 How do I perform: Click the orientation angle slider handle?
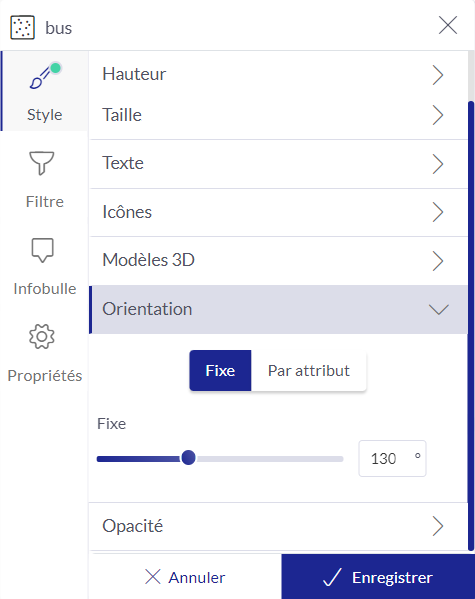tap(188, 458)
